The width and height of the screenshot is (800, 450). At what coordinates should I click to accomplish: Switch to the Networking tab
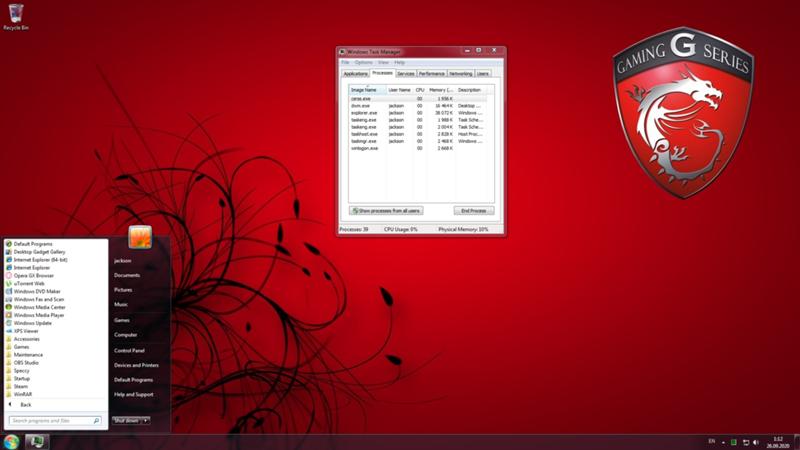[461, 74]
